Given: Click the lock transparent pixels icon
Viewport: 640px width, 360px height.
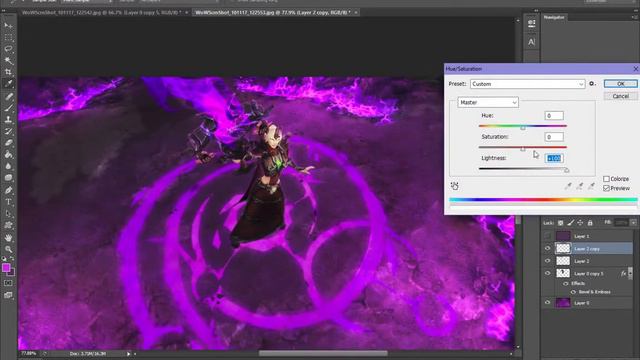Looking at the screenshot, I should tap(560, 223).
